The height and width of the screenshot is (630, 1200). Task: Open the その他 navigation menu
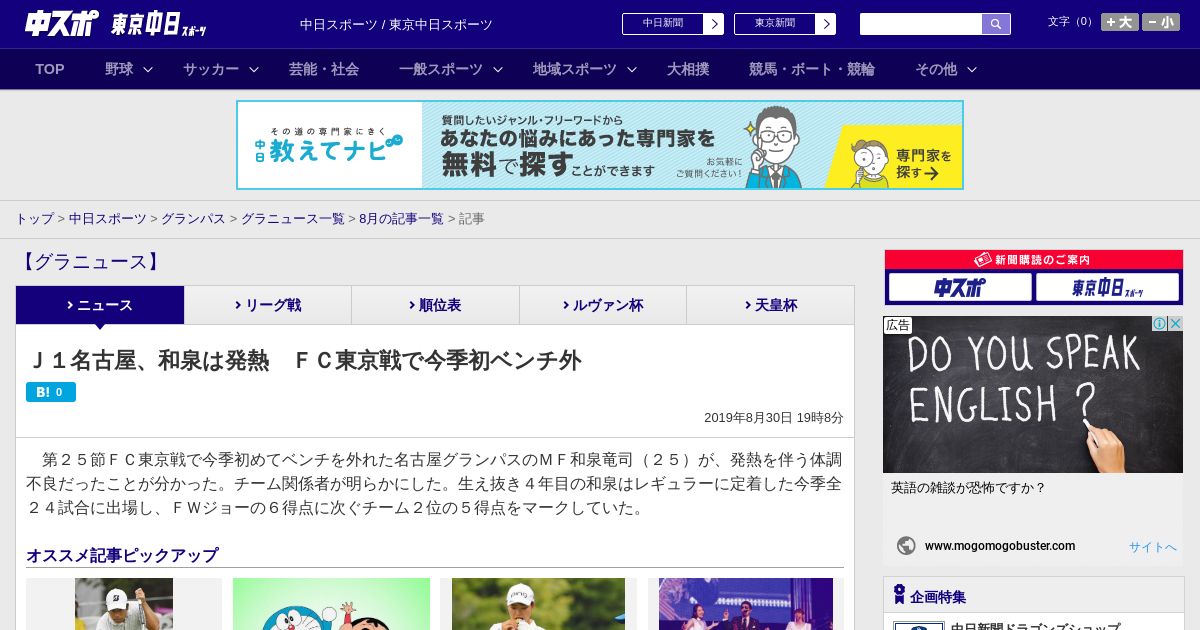(x=936, y=69)
